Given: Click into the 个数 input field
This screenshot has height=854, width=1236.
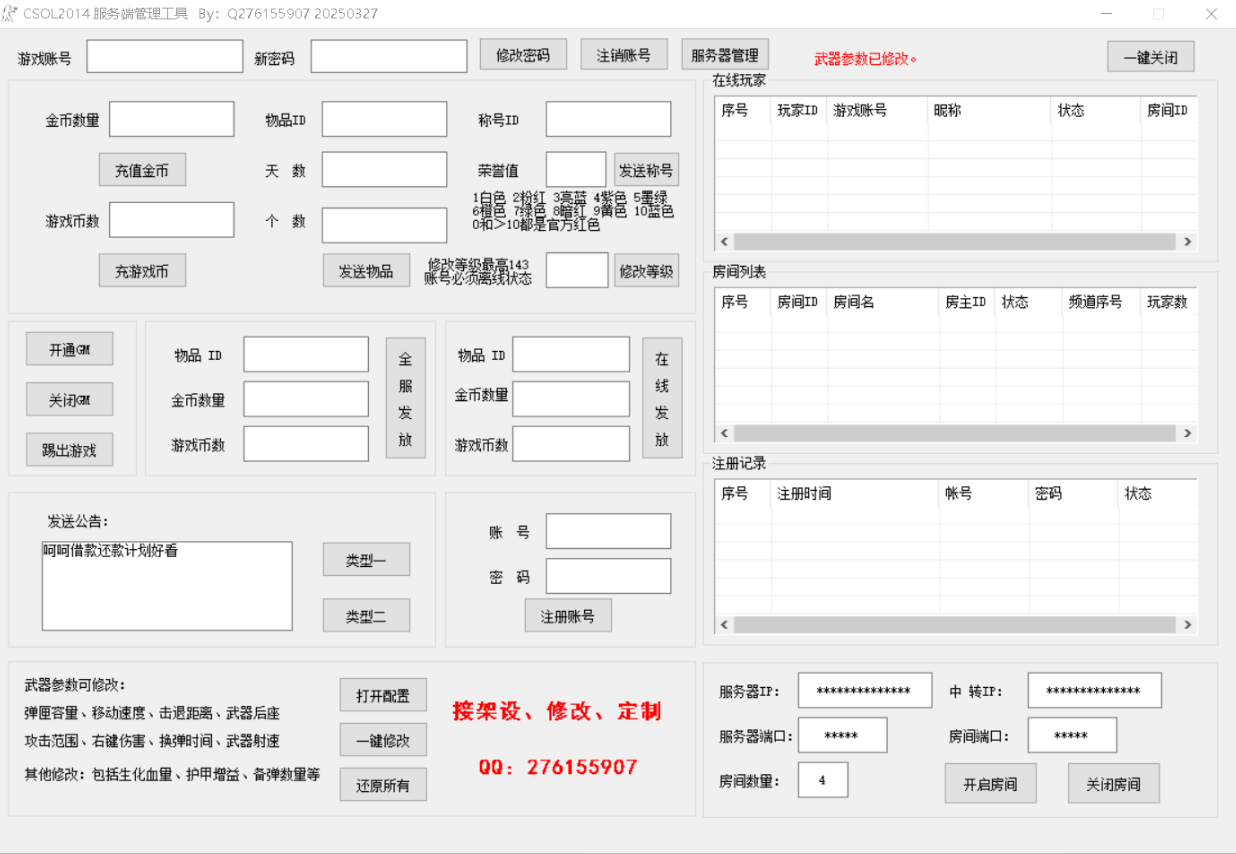Looking at the screenshot, I should point(384,225).
